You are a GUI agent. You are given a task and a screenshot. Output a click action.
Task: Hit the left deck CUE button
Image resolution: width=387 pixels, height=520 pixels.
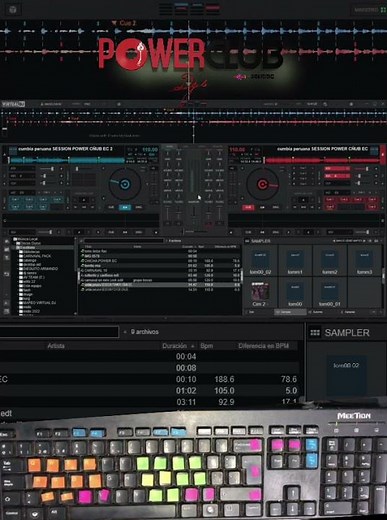(111, 207)
